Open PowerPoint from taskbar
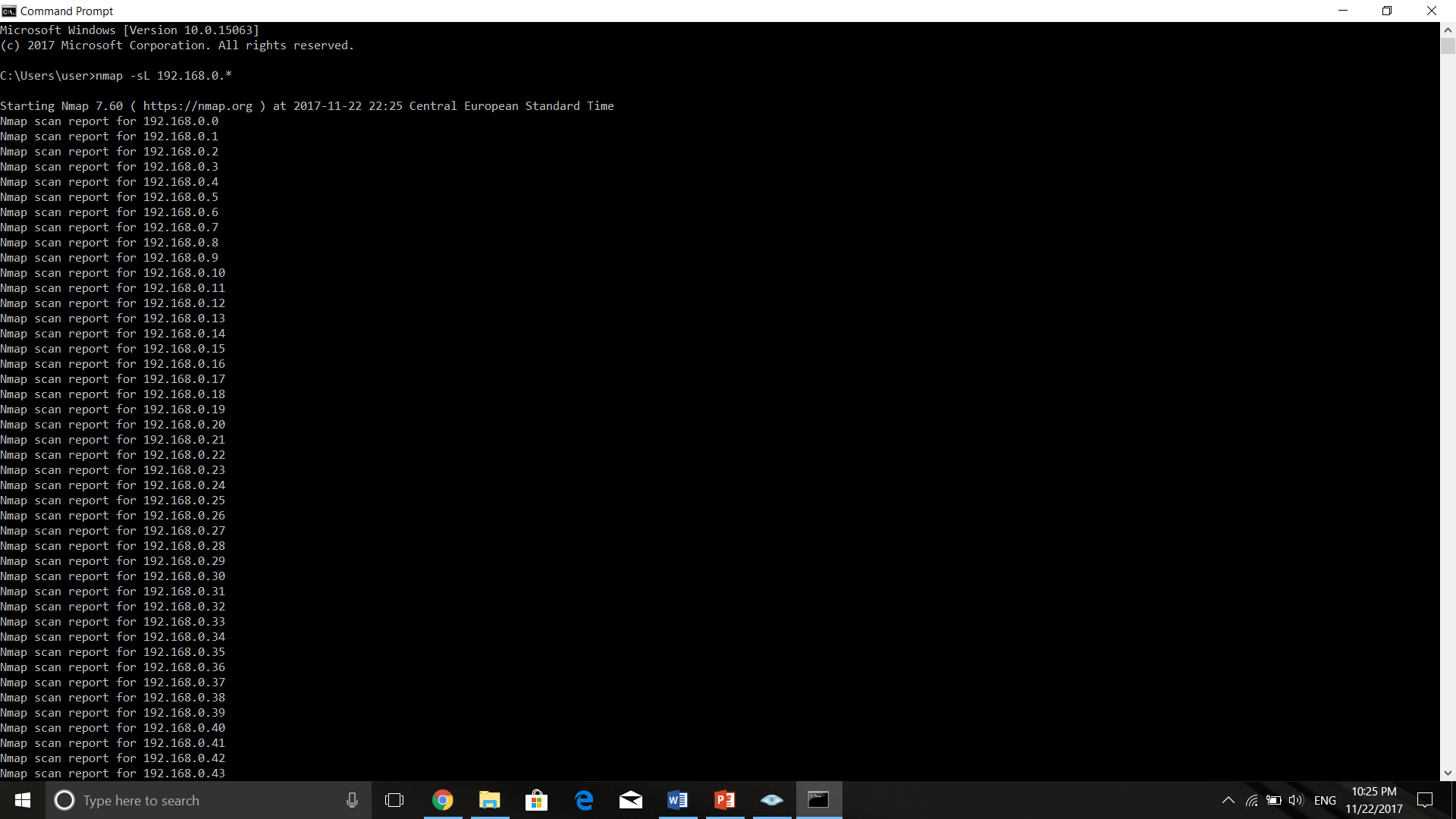This screenshot has height=819, width=1456. tap(725, 799)
